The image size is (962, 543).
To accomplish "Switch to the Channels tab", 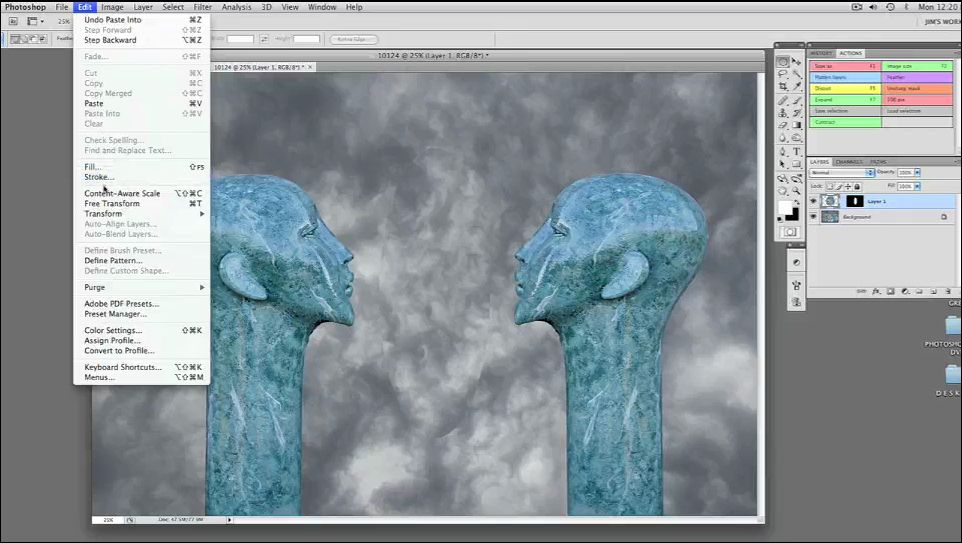I will pyautogui.click(x=849, y=162).
